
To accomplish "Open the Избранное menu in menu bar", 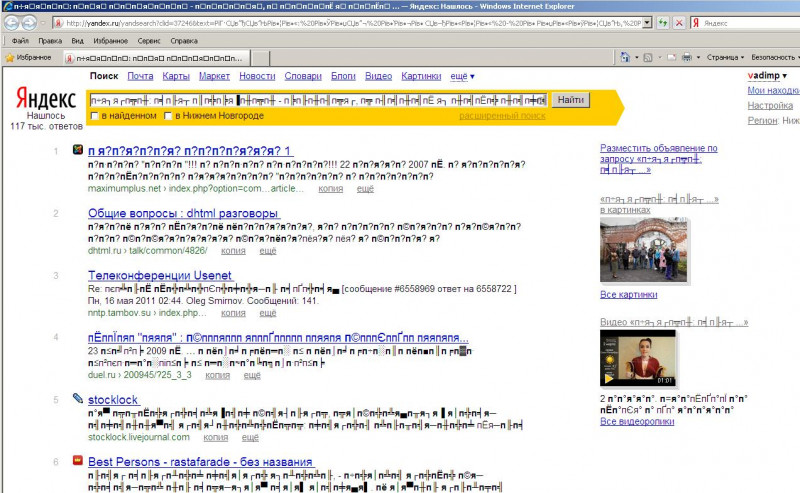I will pos(111,41).
